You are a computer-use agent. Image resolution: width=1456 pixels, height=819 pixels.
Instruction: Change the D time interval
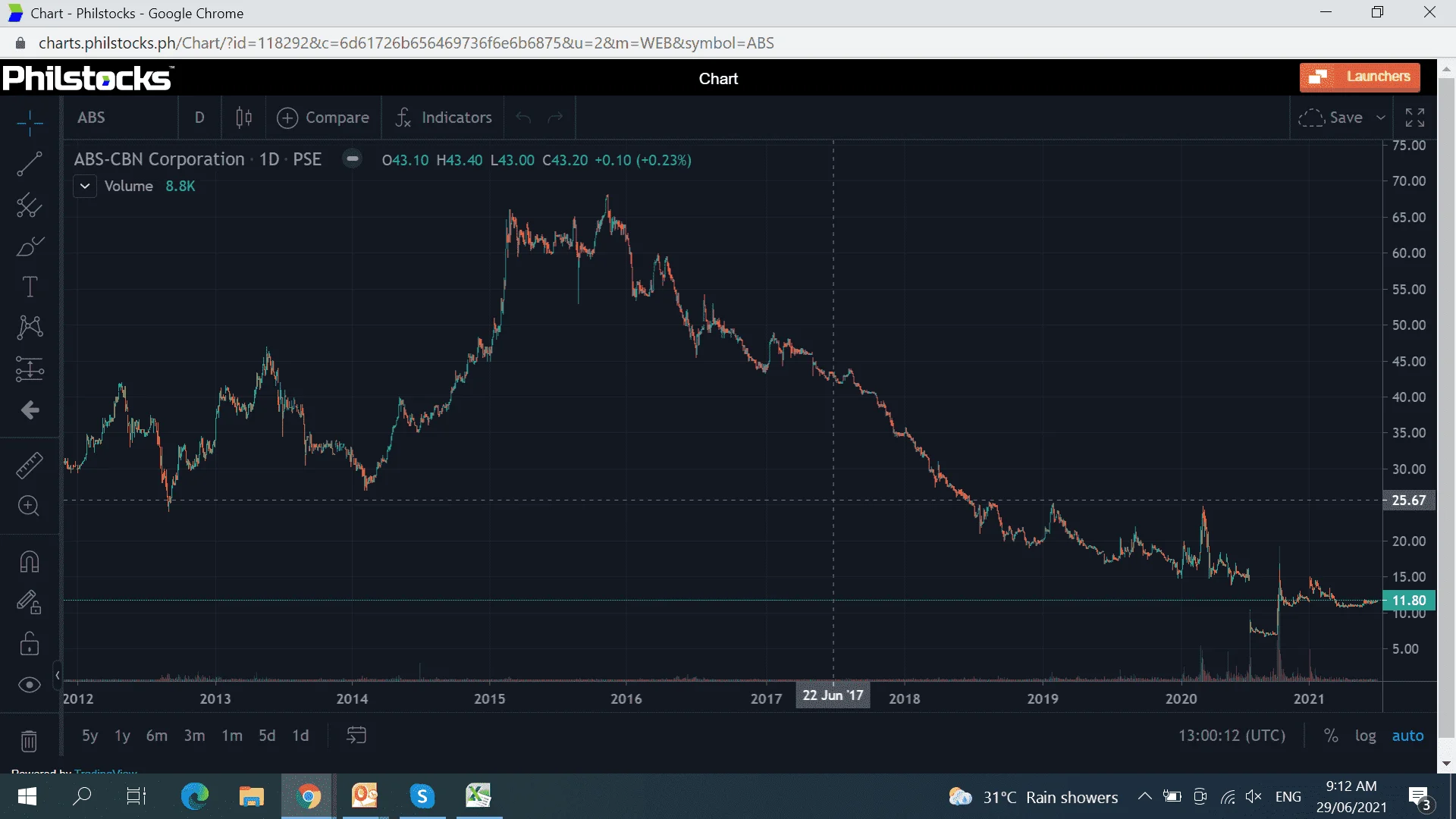click(x=199, y=118)
